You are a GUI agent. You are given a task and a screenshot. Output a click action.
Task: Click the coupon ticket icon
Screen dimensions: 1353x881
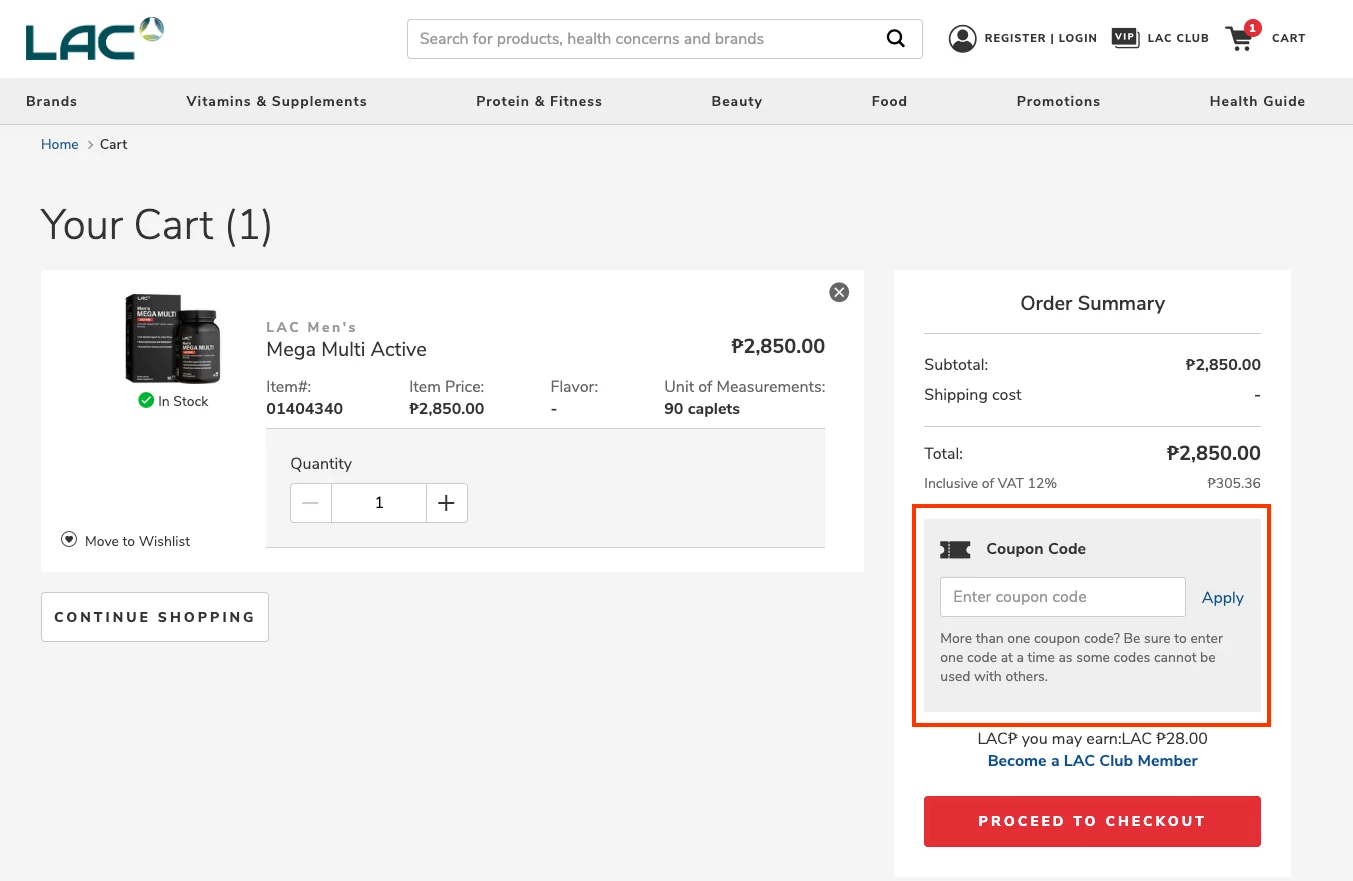click(955, 549)
